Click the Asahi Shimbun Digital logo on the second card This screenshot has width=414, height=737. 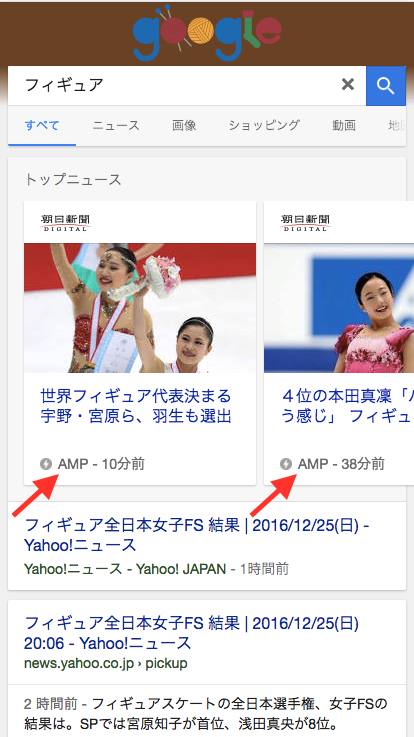305,222
